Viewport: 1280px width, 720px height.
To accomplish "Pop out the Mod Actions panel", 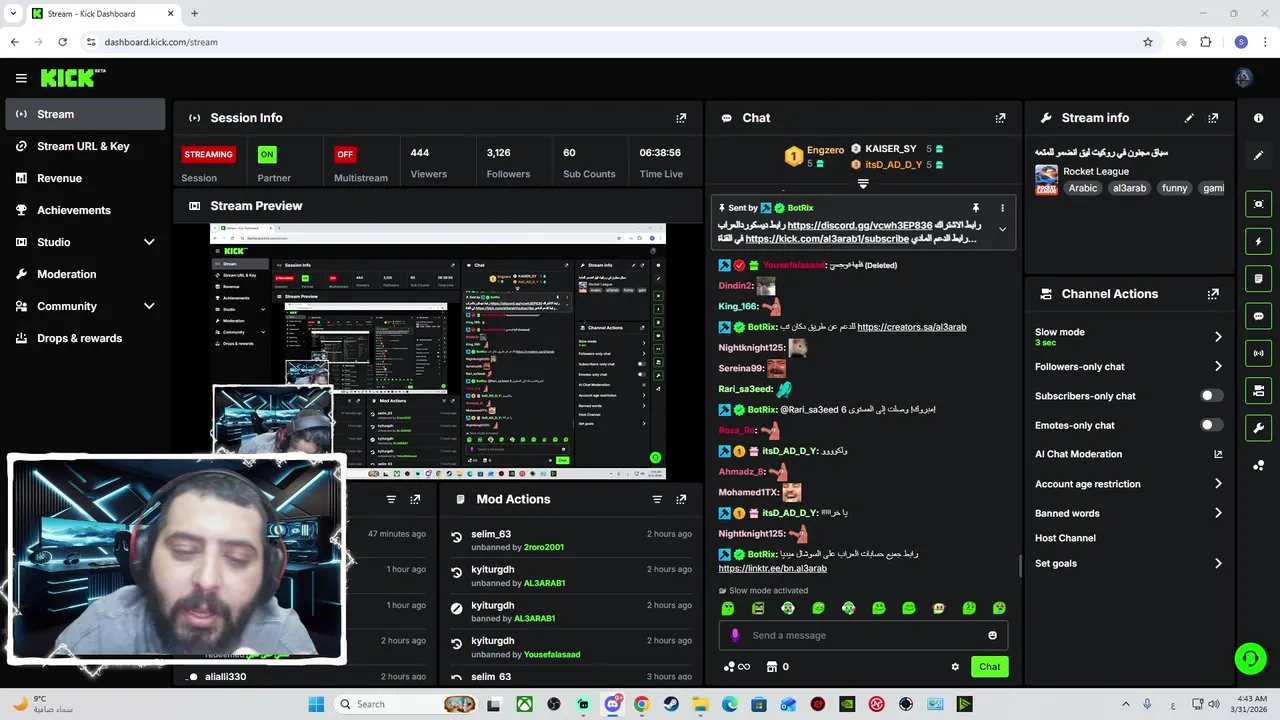I will [x=681, y=499].
